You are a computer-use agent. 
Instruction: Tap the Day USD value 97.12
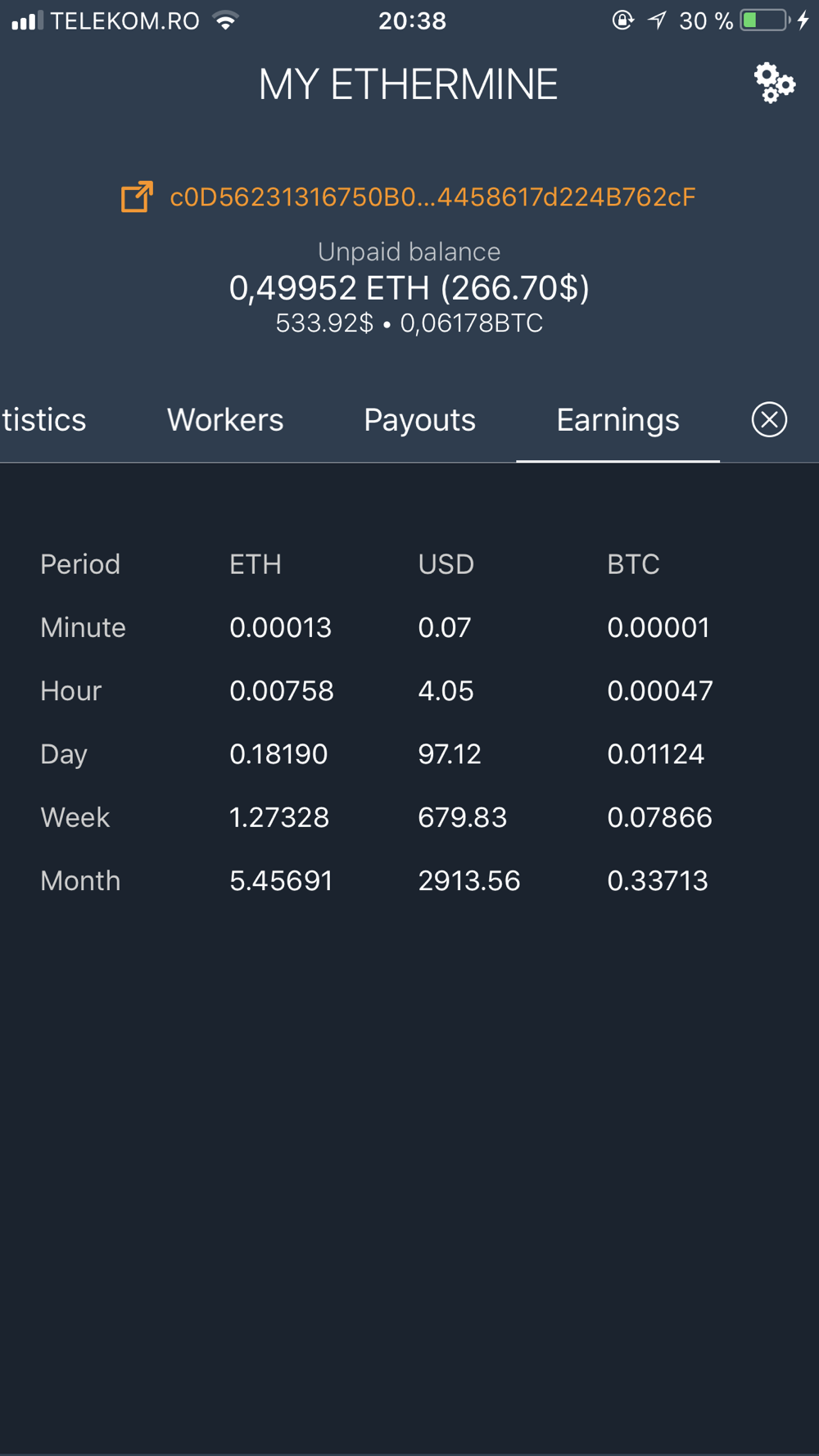tap(450, 754)
